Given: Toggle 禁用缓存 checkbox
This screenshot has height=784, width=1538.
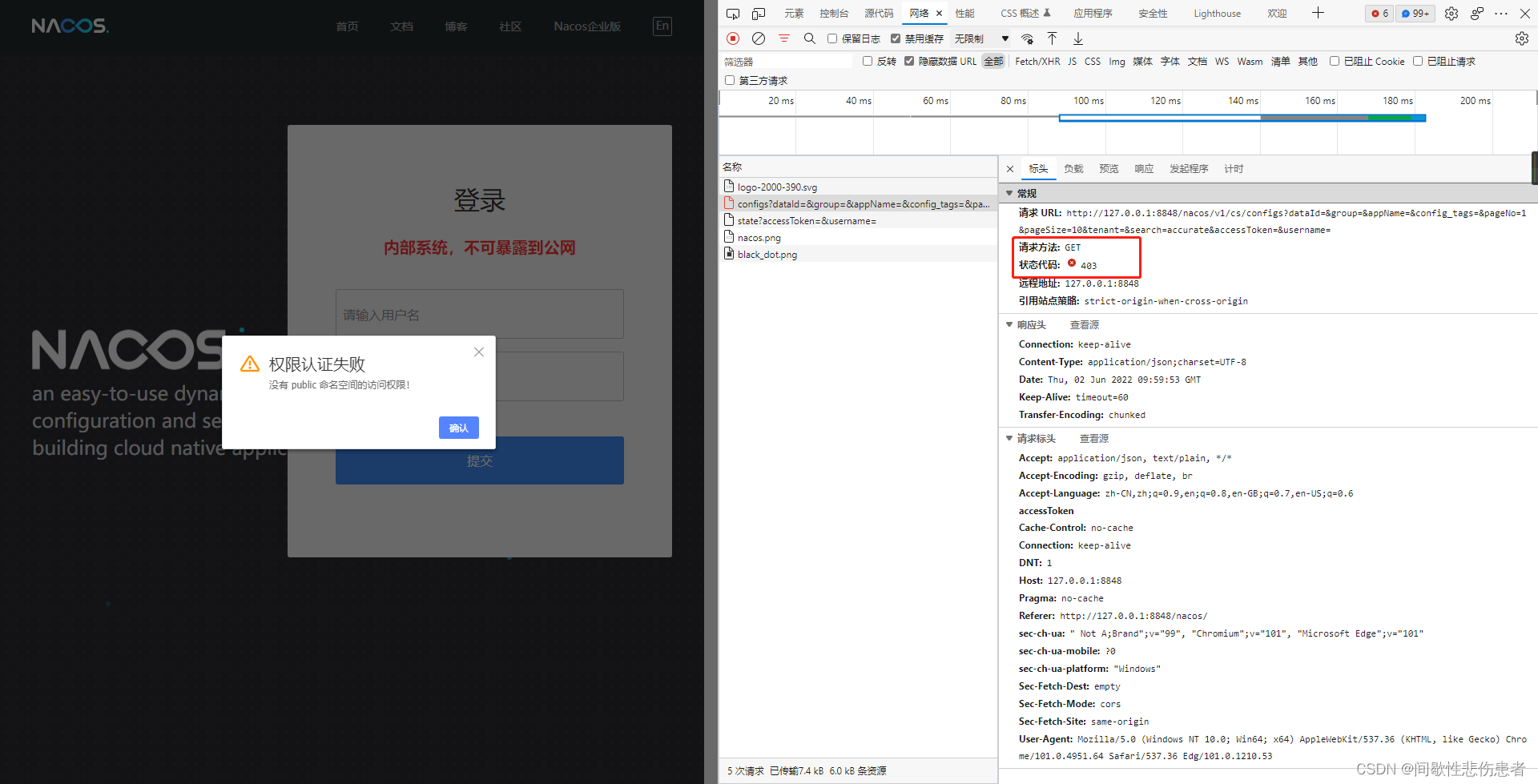Looking at the screenshot, I should pos(896,38).
